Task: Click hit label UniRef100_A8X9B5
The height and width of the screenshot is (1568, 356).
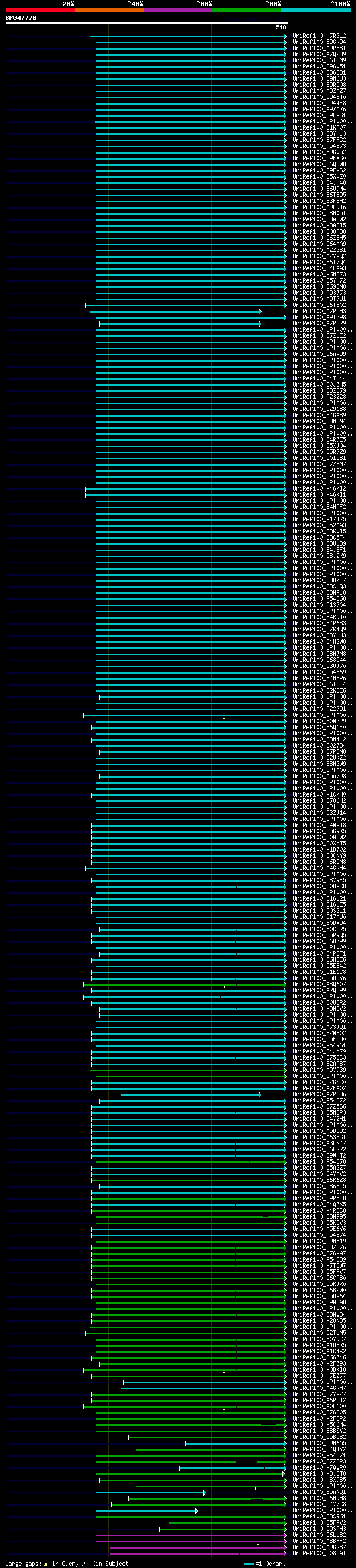Action: [319, 1480]
